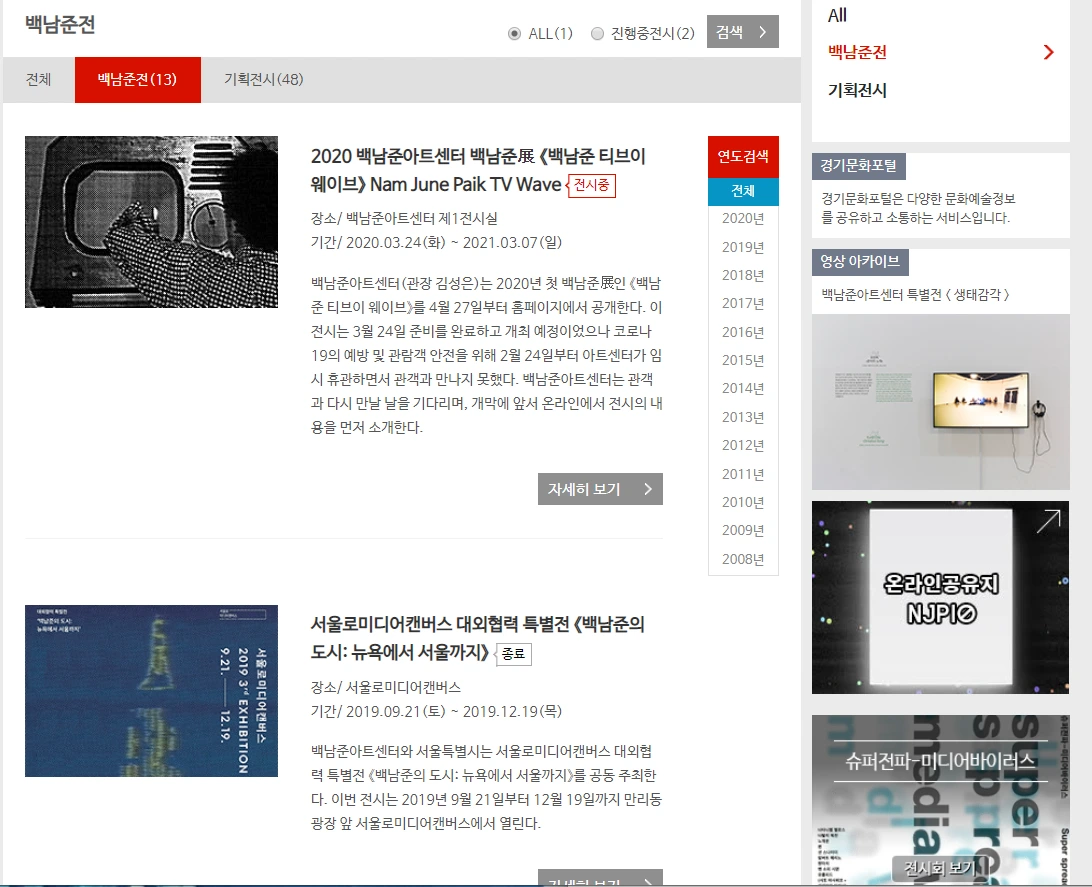Click the 전시중 exhibition status badge
This screenshot has height=887, width=1092.
593,185
